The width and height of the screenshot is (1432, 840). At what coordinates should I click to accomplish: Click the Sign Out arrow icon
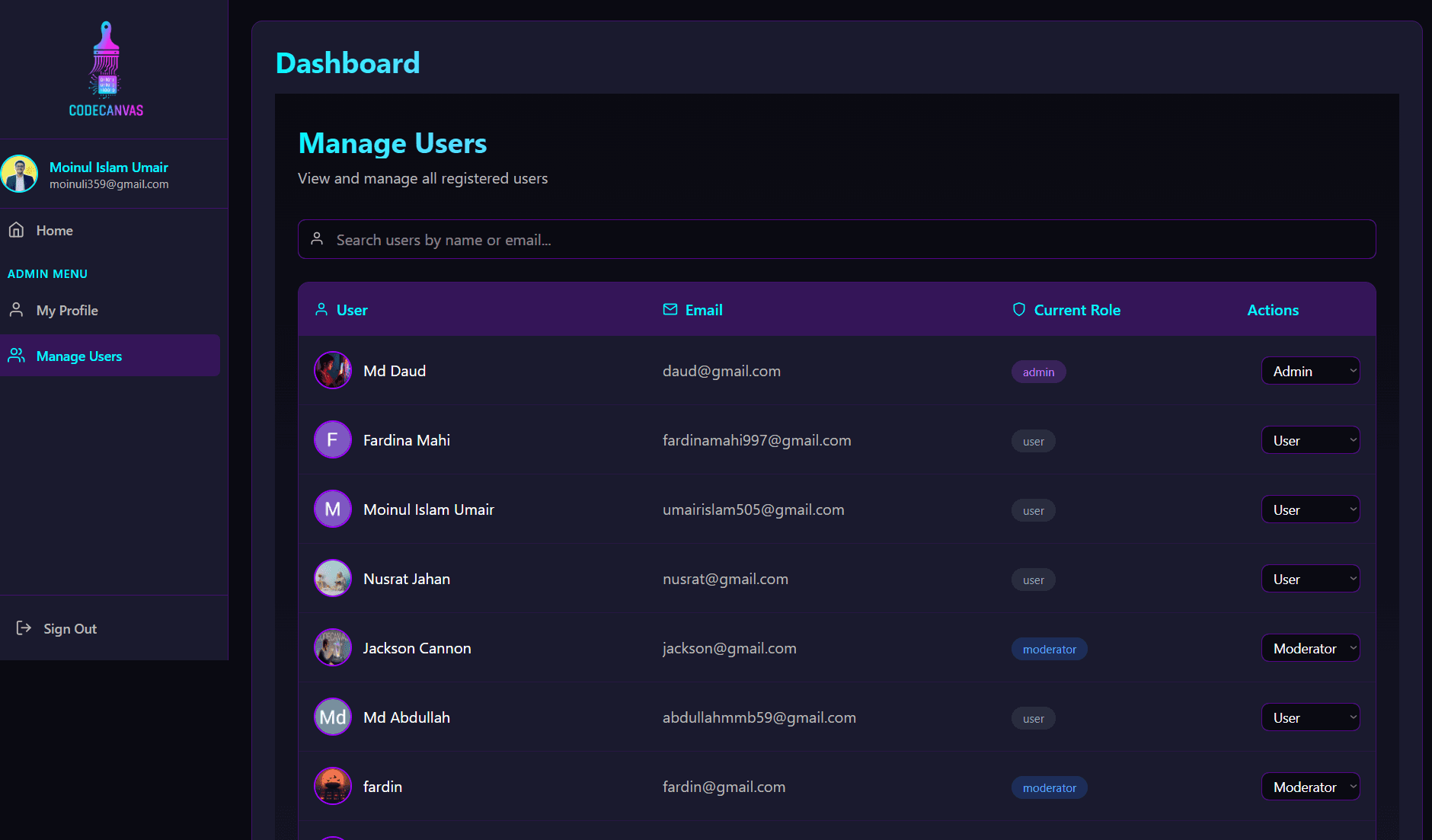click(x=24, y=628)
